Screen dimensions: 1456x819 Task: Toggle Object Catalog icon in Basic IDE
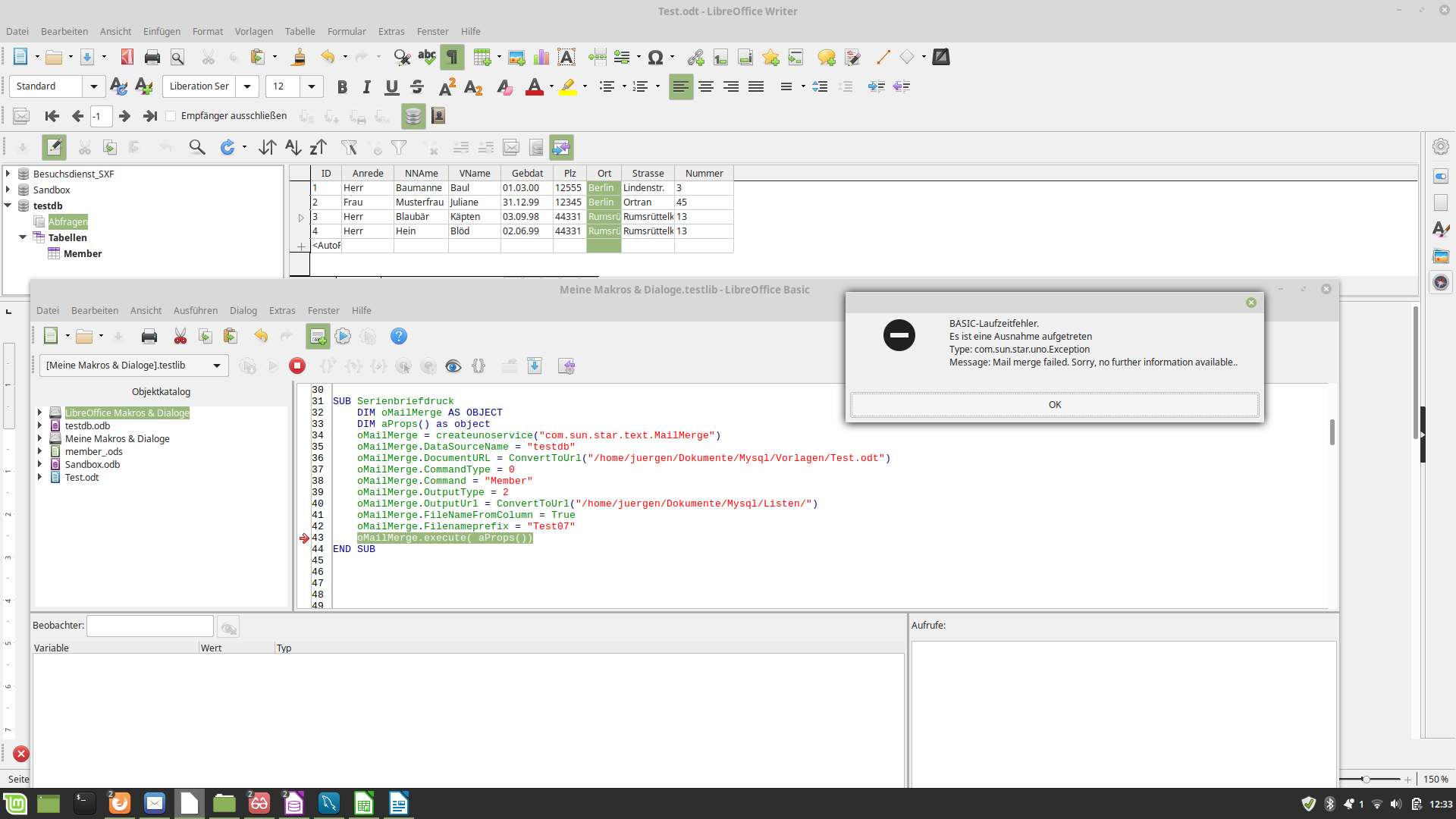pos(318,336)
